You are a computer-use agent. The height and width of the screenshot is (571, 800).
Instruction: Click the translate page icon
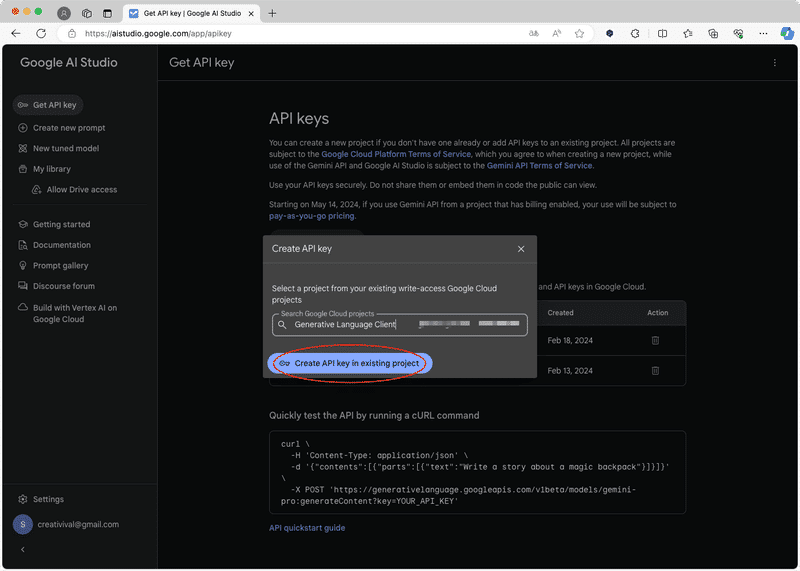(534, 34)
